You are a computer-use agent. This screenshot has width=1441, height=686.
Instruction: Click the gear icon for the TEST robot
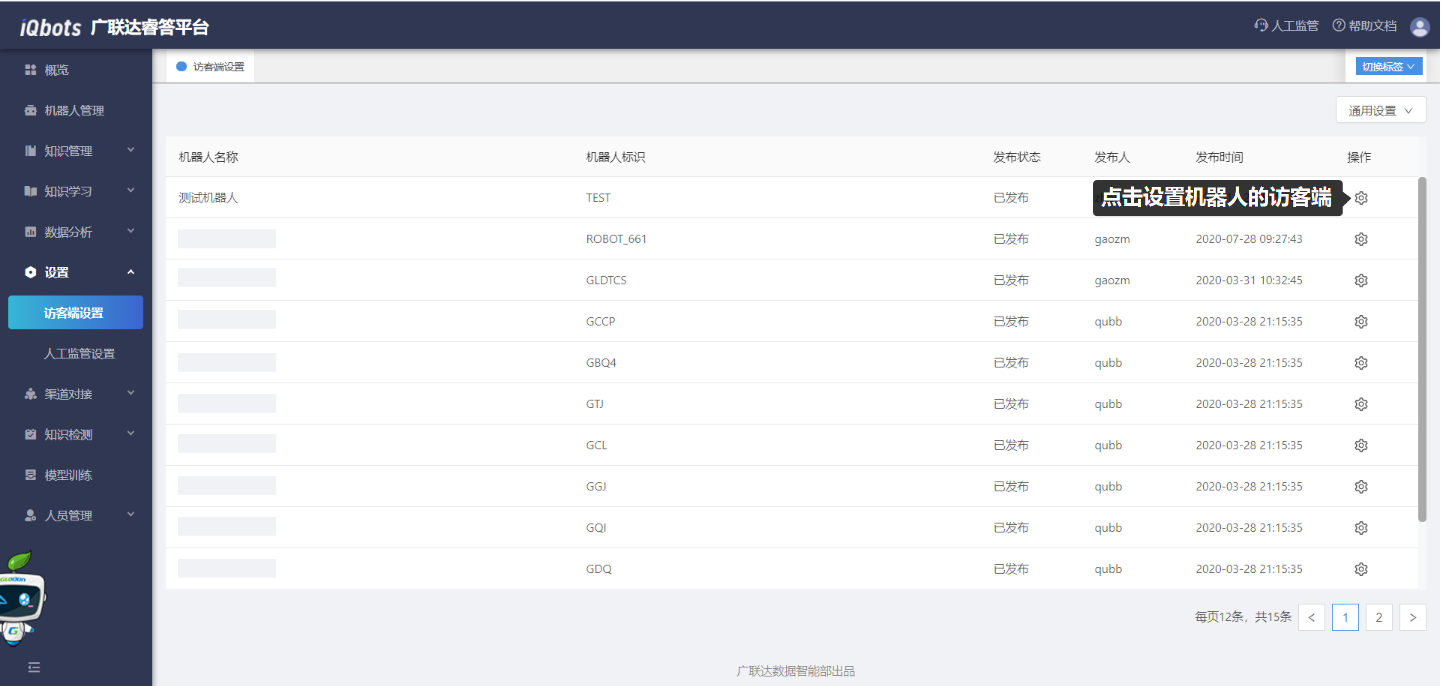(x=1360, y=198)
